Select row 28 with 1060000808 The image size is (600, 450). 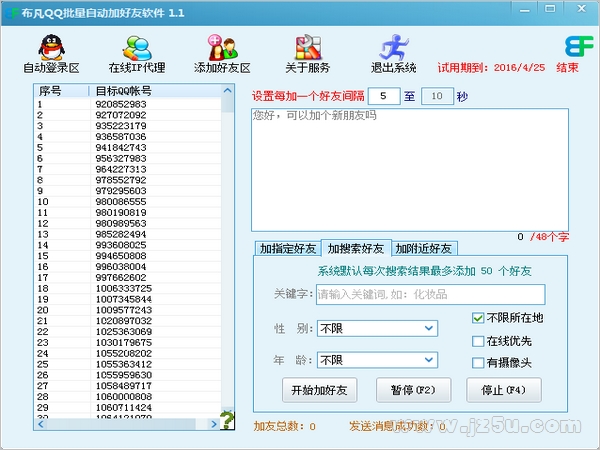[128, 397]
